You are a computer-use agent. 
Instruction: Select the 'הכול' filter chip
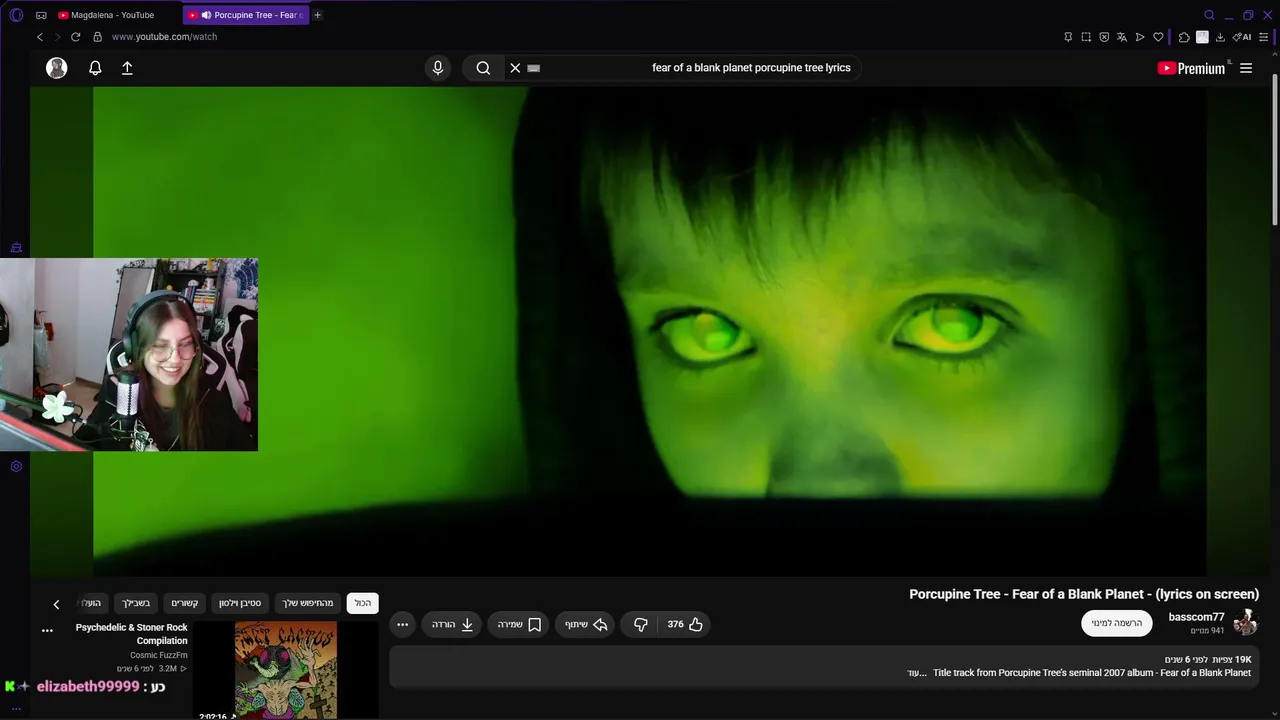pyautogui.click(x=363, y=603)
